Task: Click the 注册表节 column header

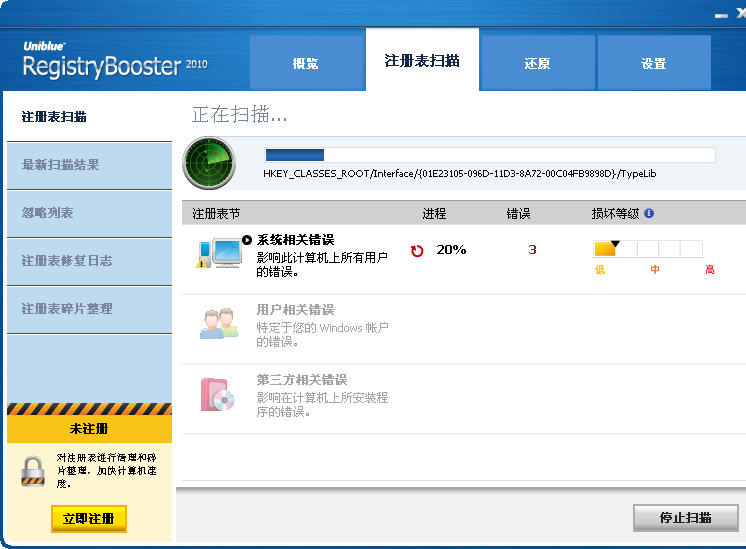Action: 216,214
